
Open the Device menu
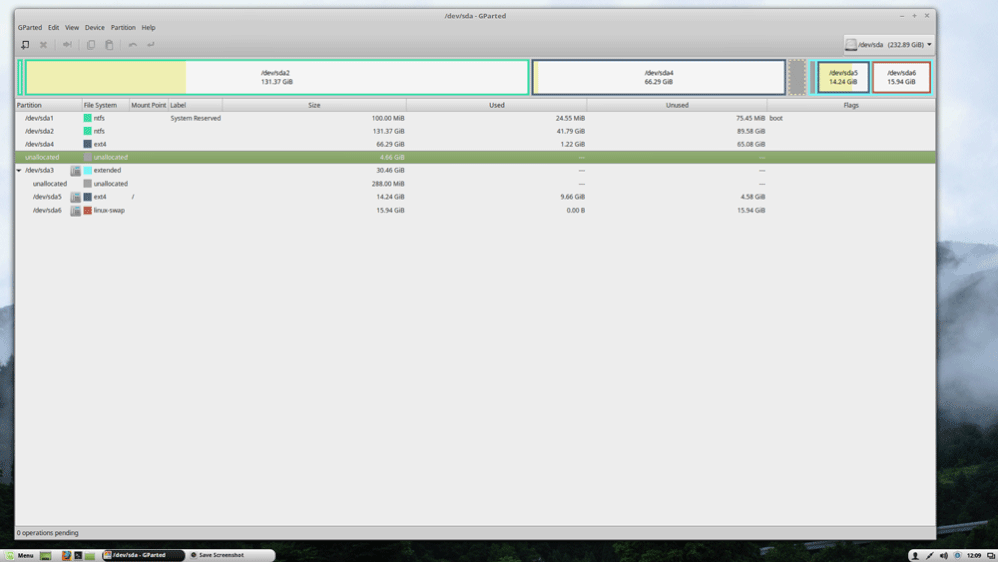click(94, 28)
